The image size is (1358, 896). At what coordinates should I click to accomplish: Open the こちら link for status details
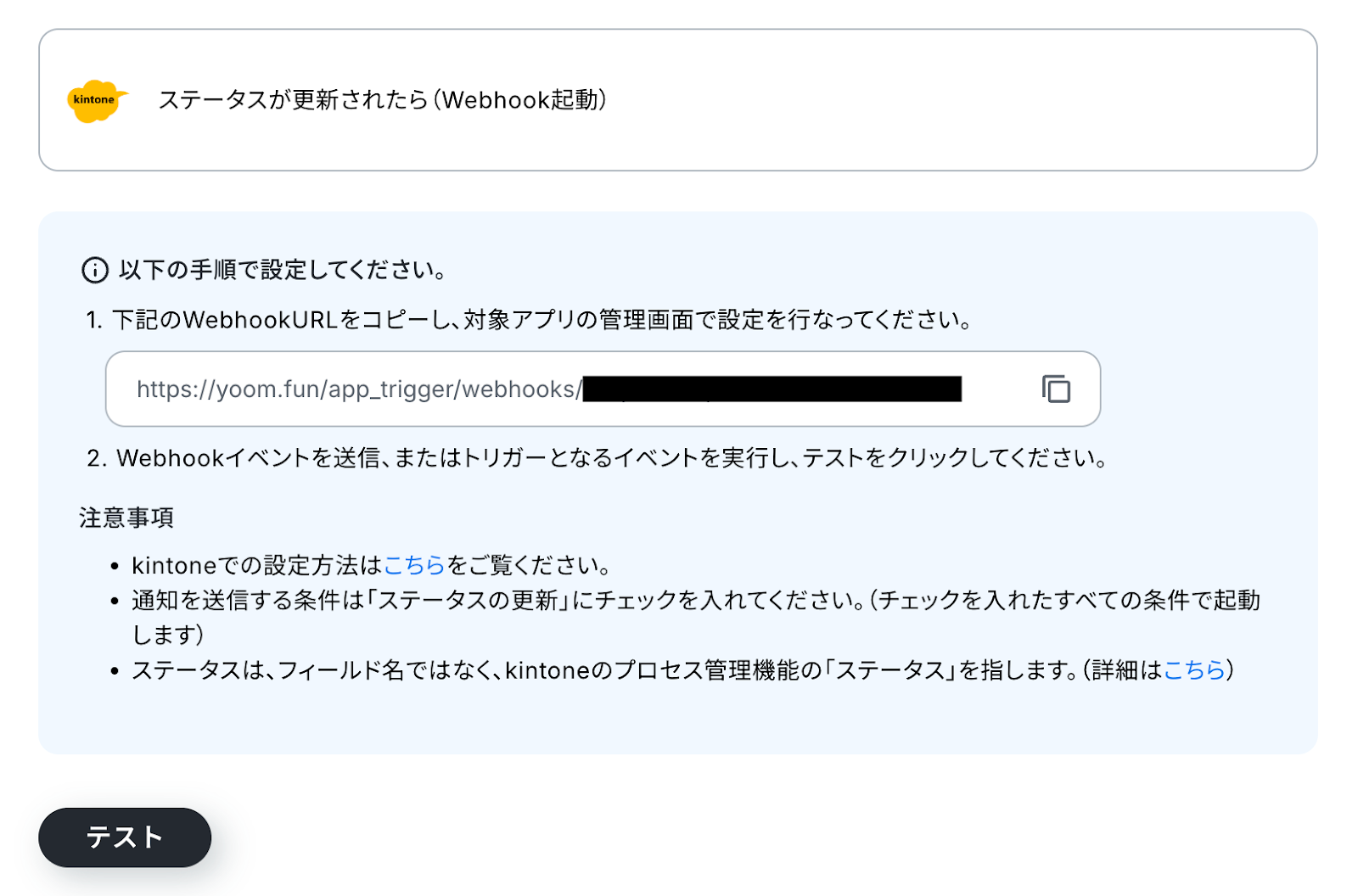point(1194,670)
